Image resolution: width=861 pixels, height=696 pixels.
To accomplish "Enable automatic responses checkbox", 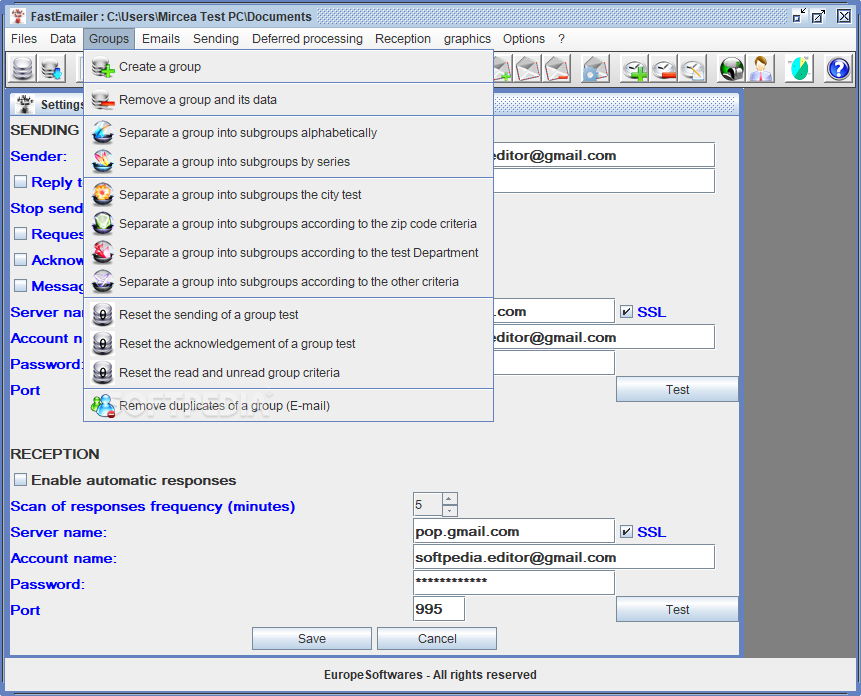I will click(20, 480).
